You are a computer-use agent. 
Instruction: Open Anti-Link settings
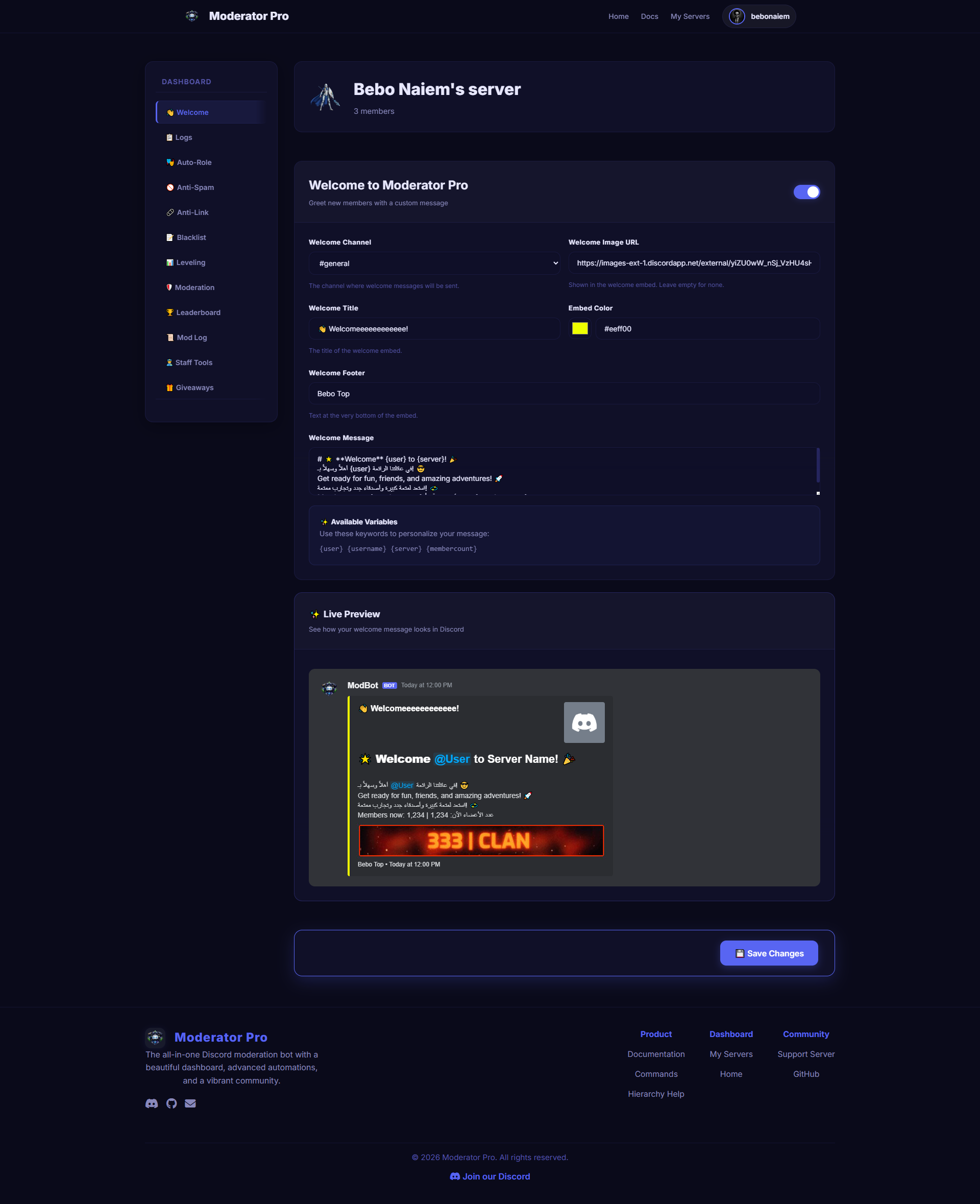tap(211, 212)
